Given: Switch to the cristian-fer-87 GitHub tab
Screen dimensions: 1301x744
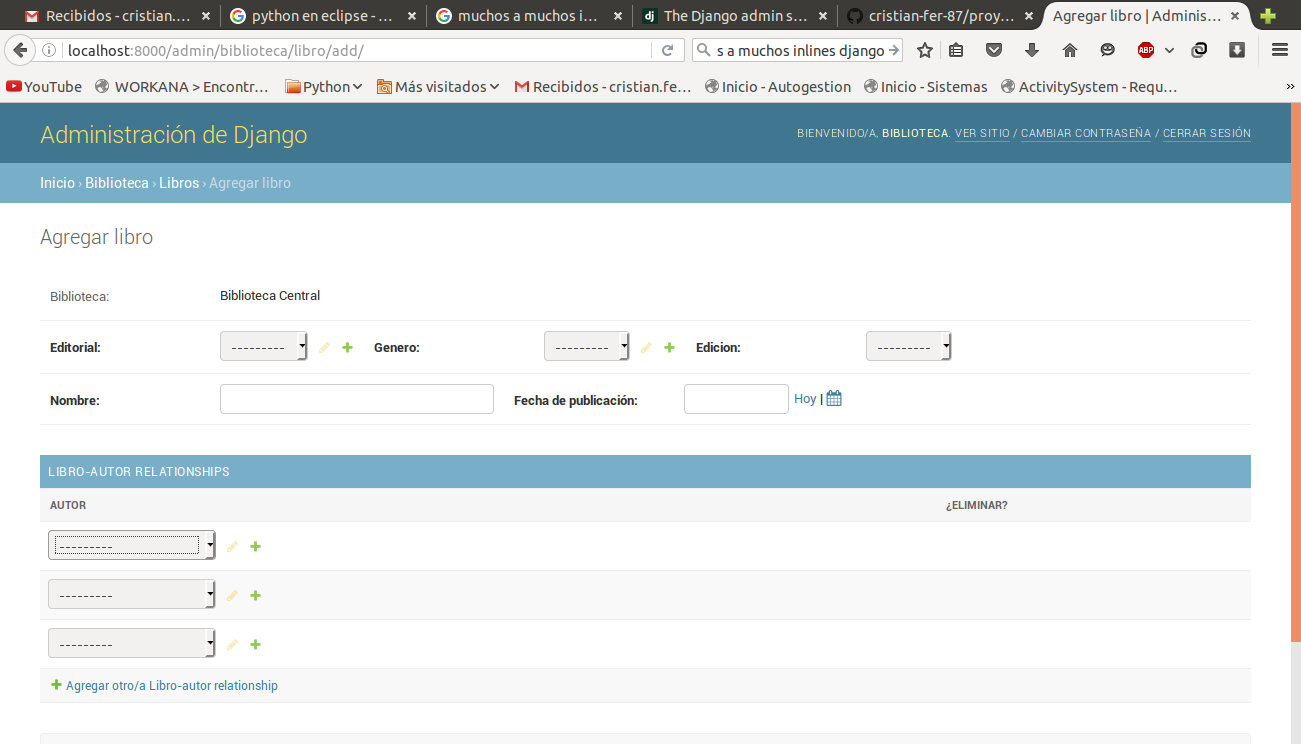Looking at the screenshot, I should 941,16.
